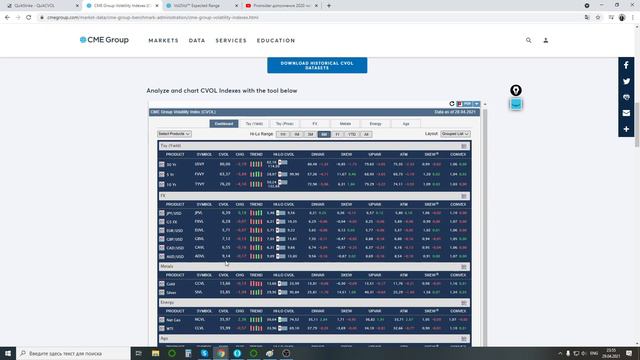
Task: Open the Layout Grouped List dropdown
Action: coord(455,134)
